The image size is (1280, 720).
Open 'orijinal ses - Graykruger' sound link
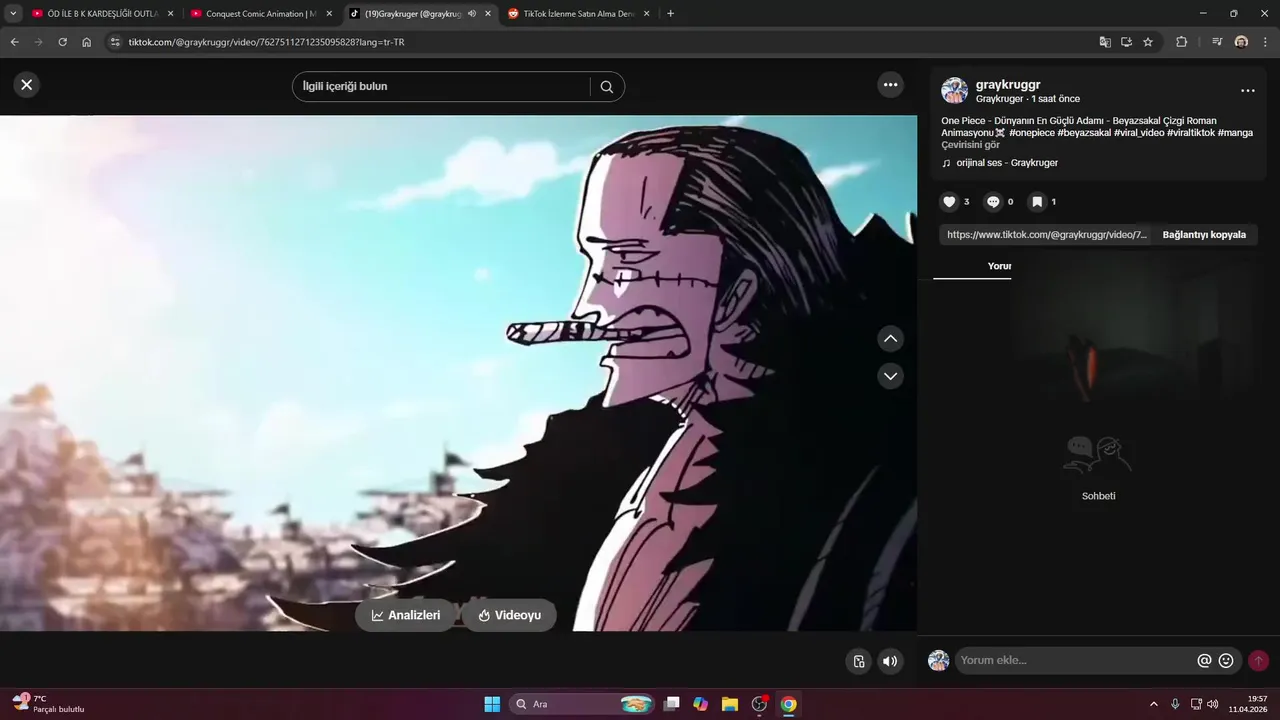pos(1006,163)
